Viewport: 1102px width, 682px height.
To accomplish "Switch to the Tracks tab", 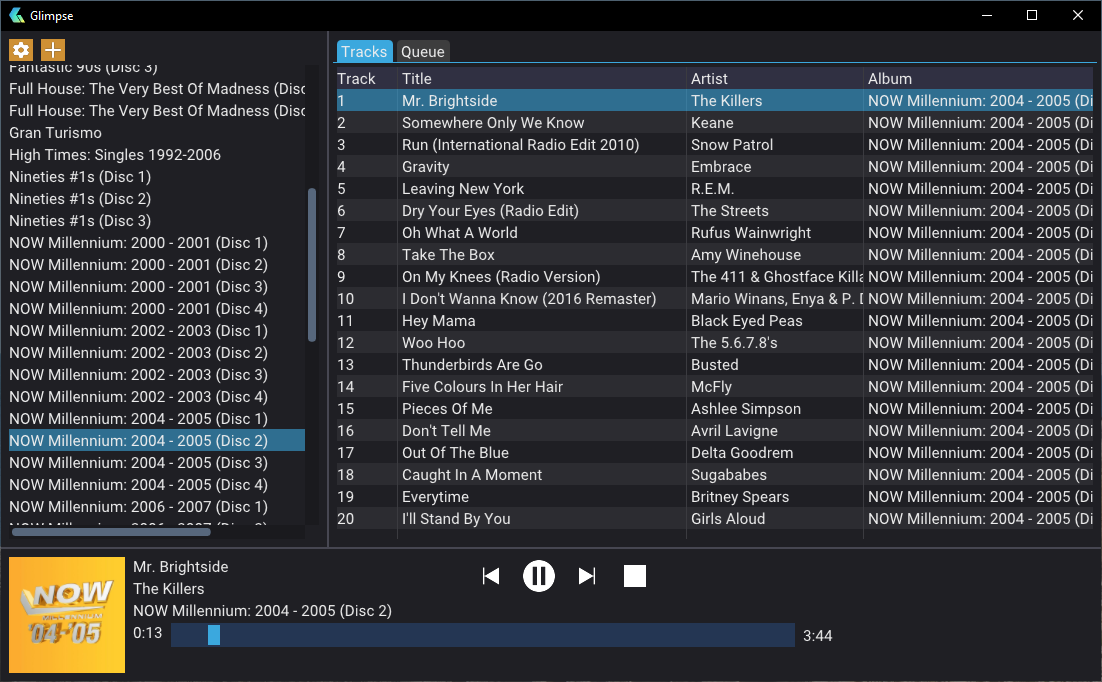I will 364,51.
